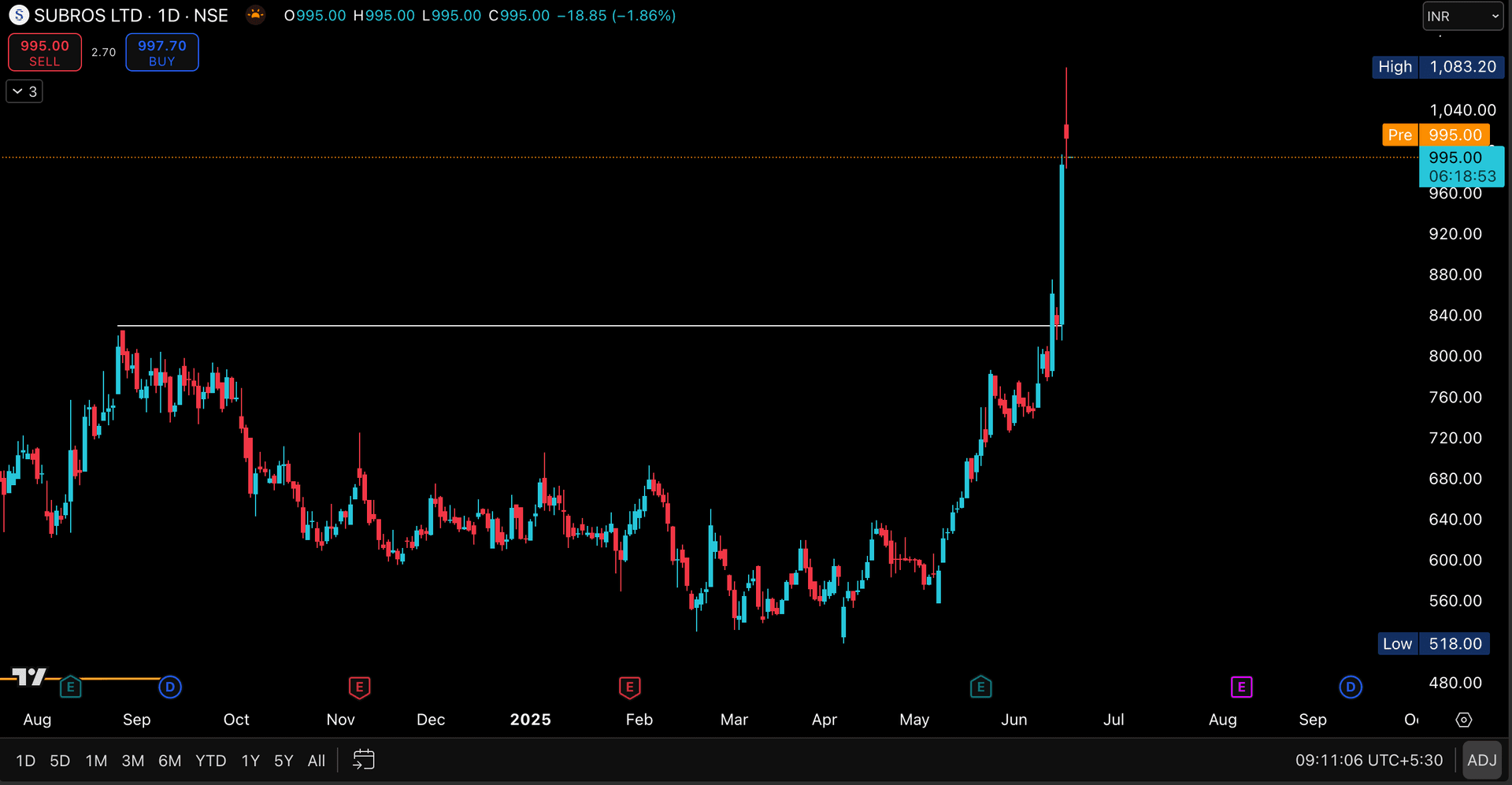Select the 1Y time range
Viewport: 1512px width, 785px height.
coord(250,761)
